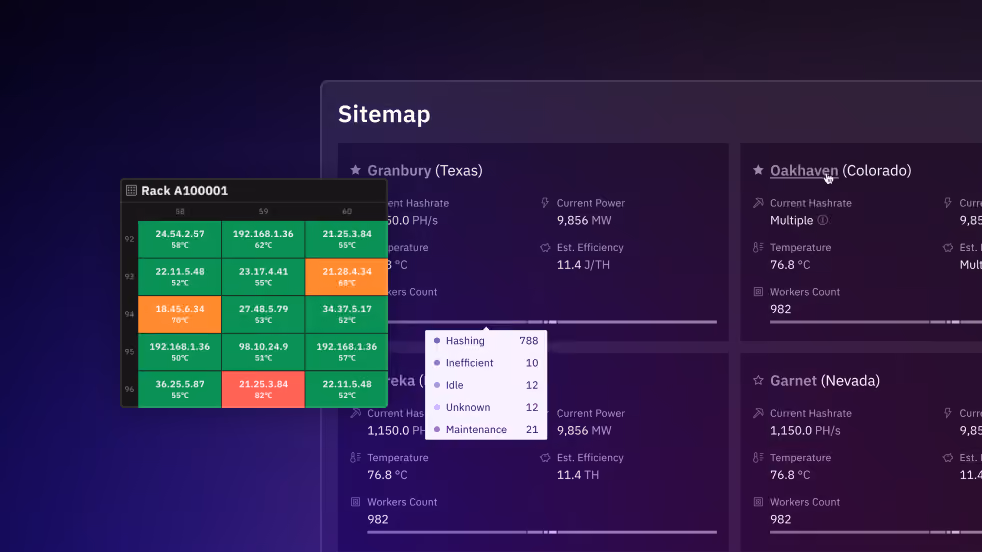Click Oakhaven's workers status bar
Viewport: 982px width, 552px height.
[876, 322]
